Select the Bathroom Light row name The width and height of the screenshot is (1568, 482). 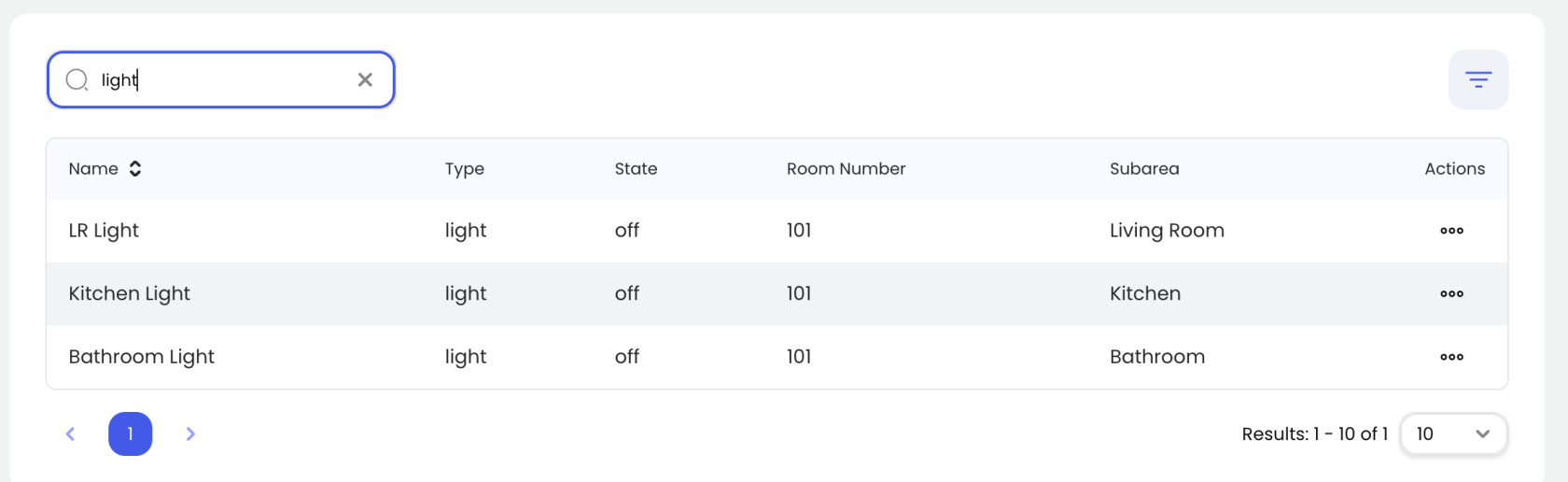pos(141,357)
